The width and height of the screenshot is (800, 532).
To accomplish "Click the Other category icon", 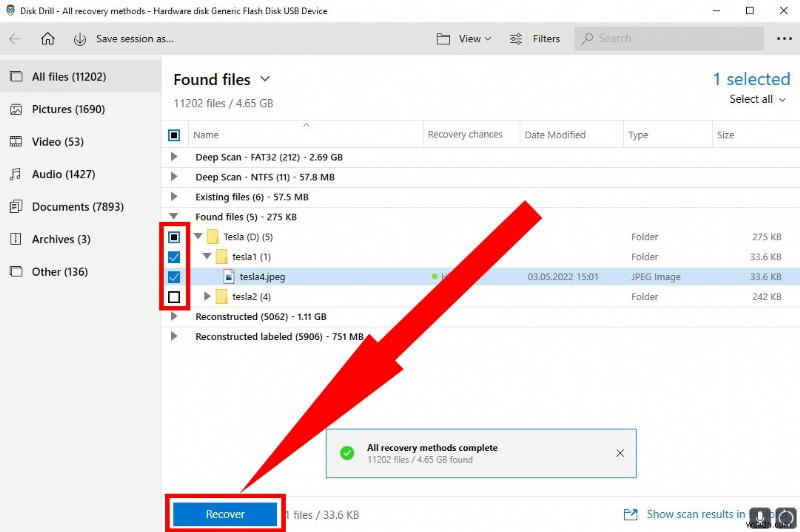I will click(x=16, y=272).
